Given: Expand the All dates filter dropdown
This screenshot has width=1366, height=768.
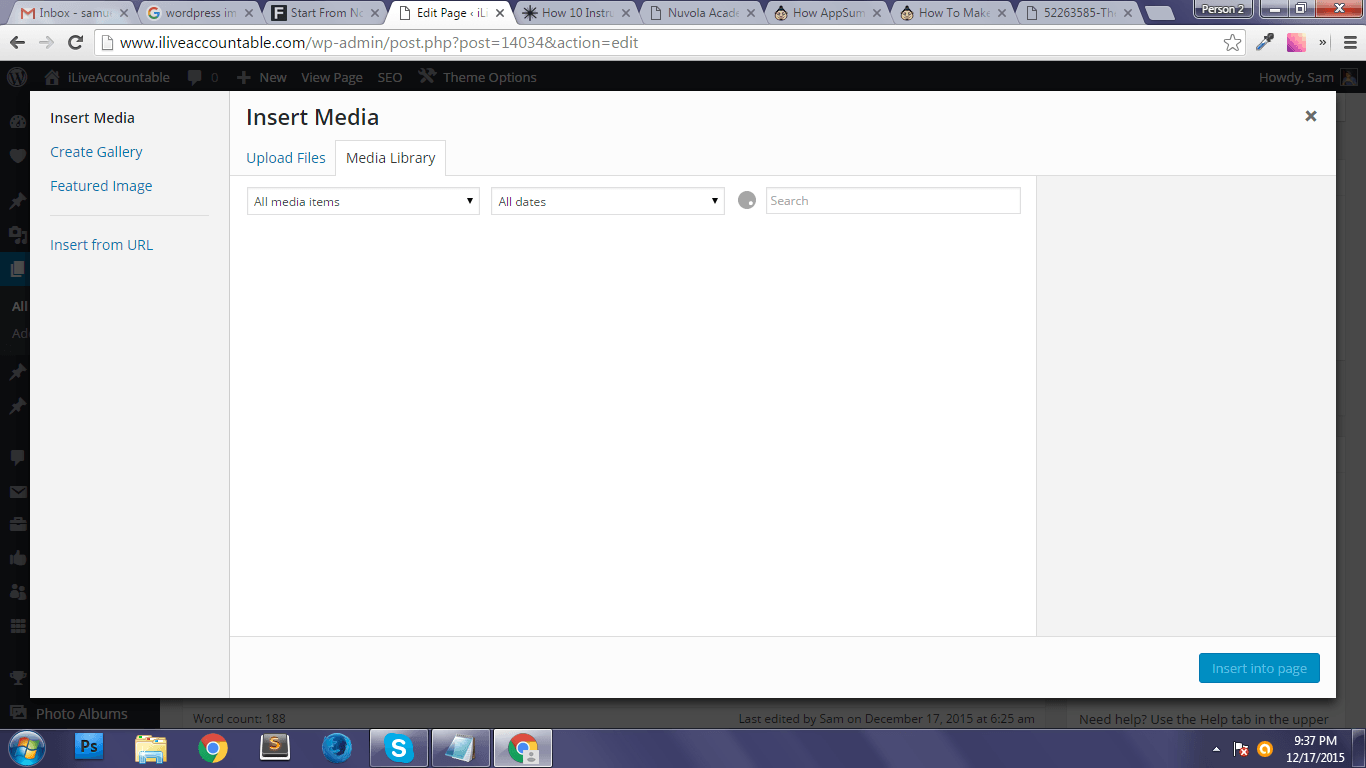Looking at the screenshot, I should [x=607, y=201].
